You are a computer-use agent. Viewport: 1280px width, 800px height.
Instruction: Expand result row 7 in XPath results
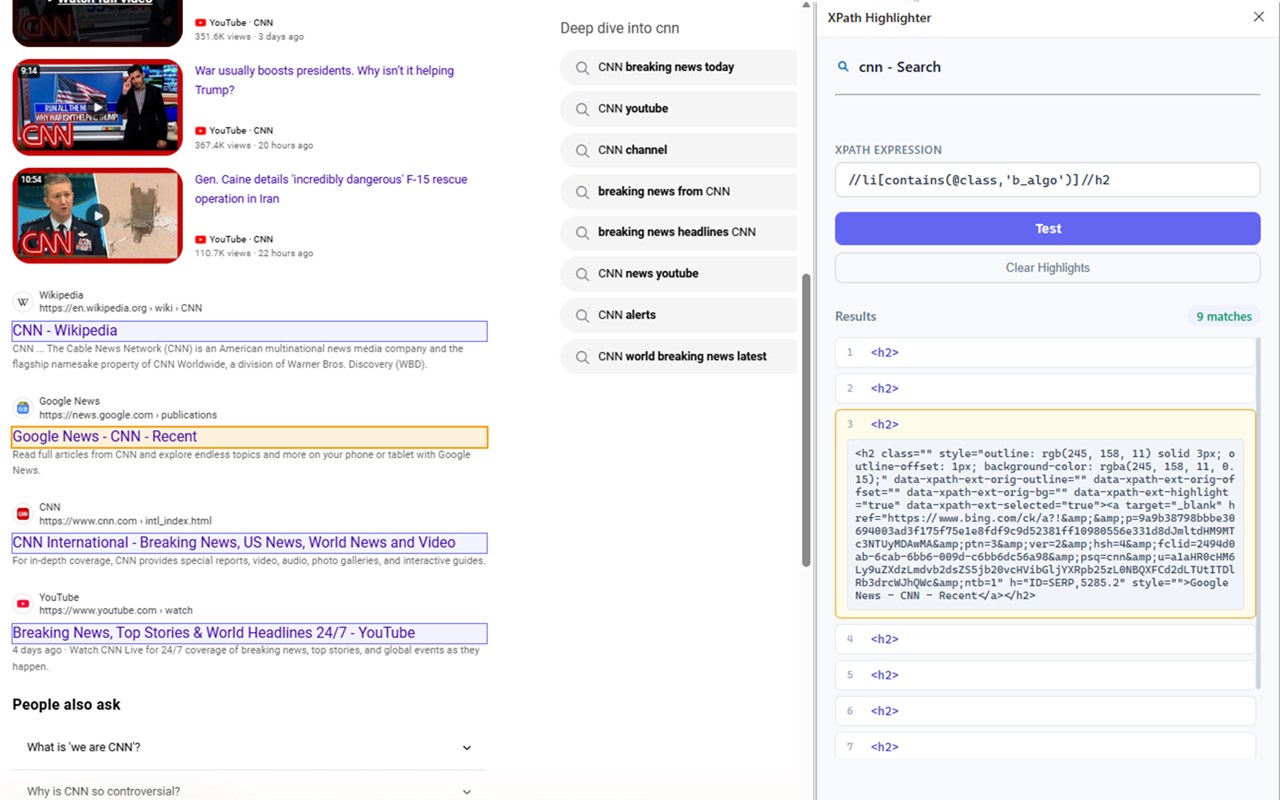click(1046, 747)
